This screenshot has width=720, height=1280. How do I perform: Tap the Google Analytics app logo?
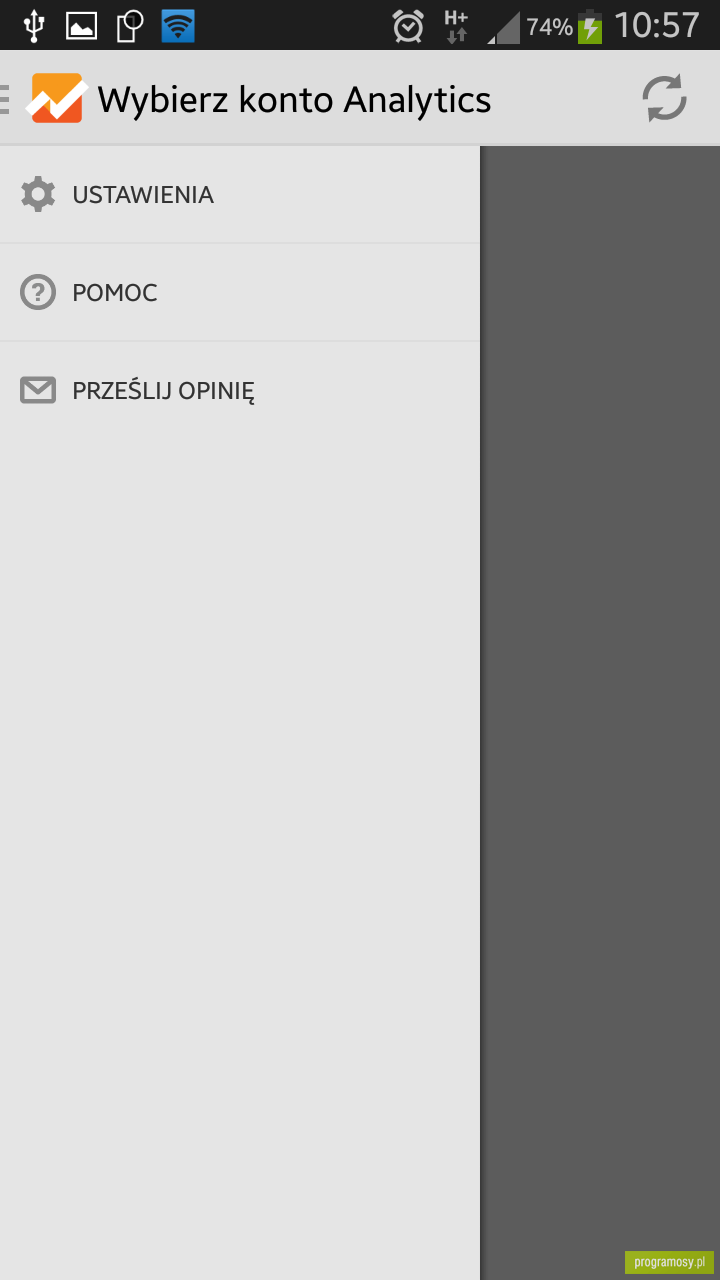(56, 99)
